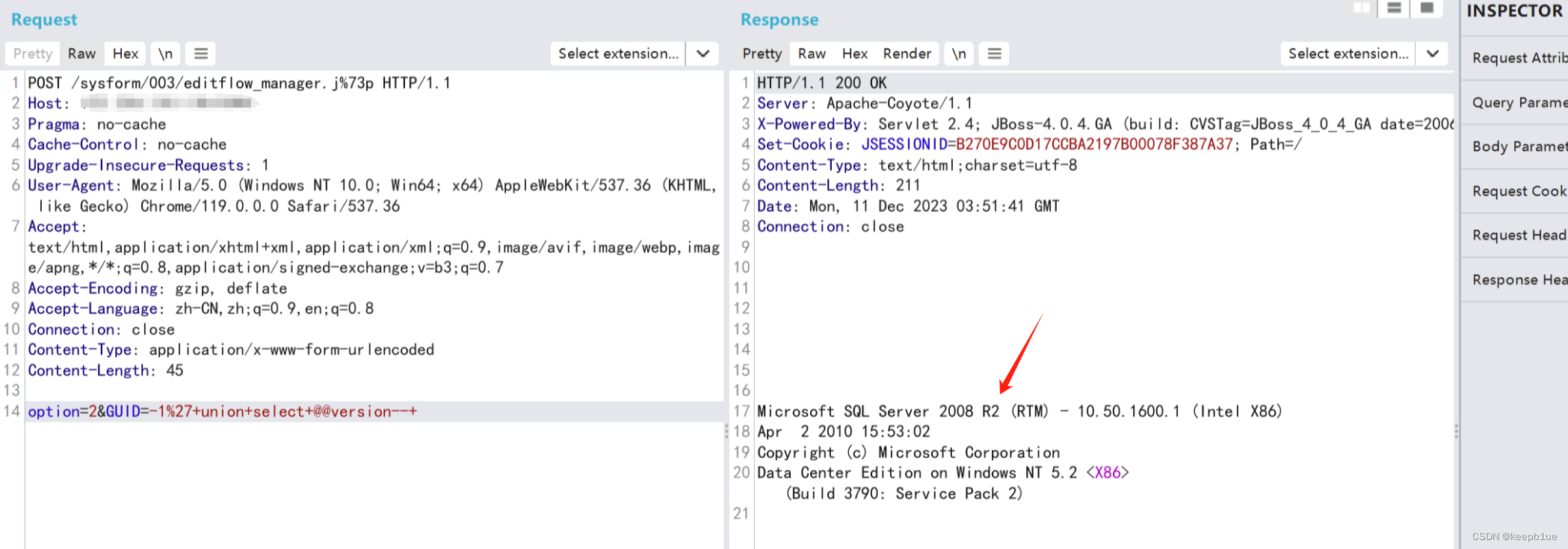Select the Hex tab in Request

(x=126, y=54)
